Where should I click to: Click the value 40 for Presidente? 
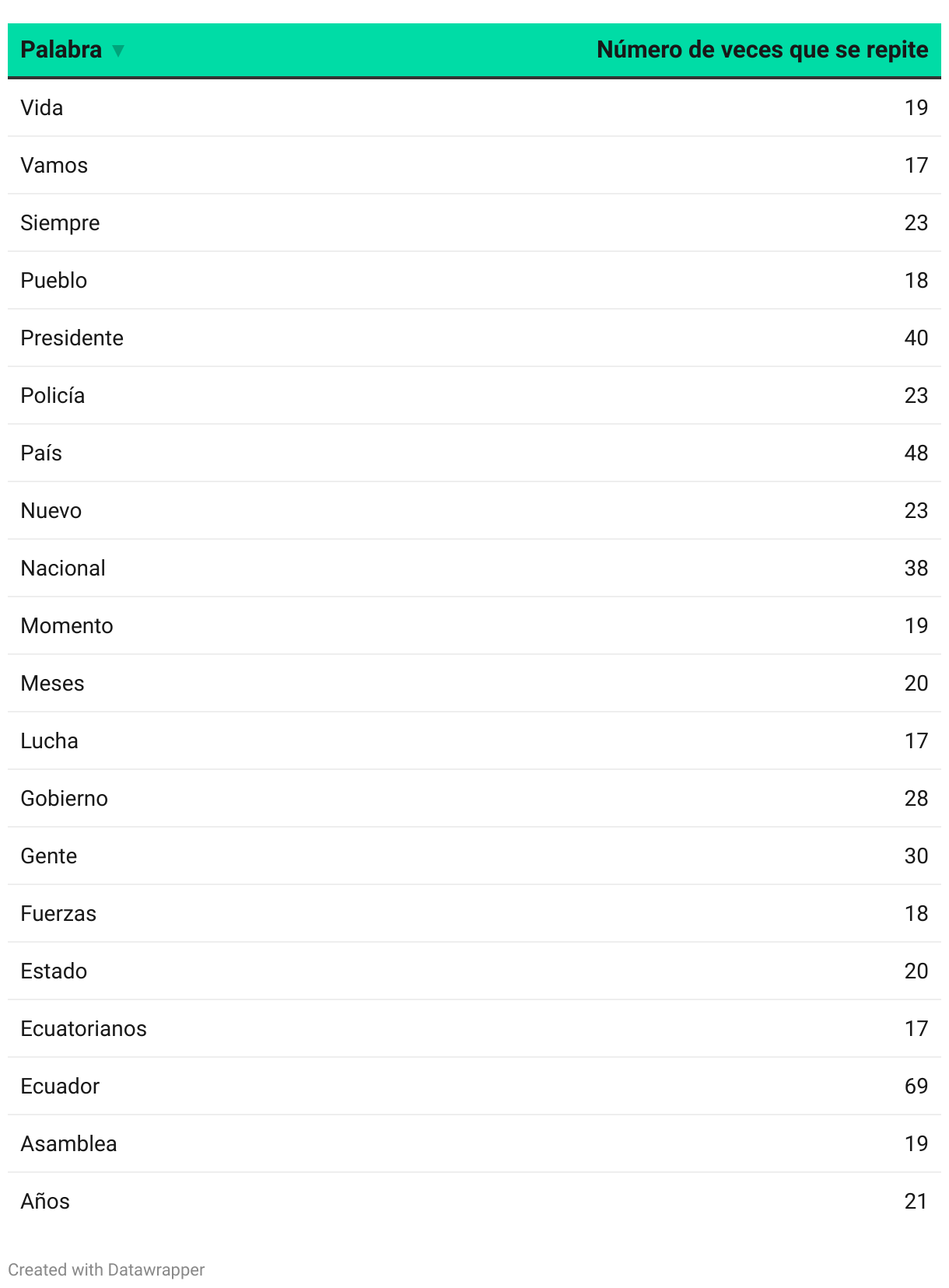(916, 338)
